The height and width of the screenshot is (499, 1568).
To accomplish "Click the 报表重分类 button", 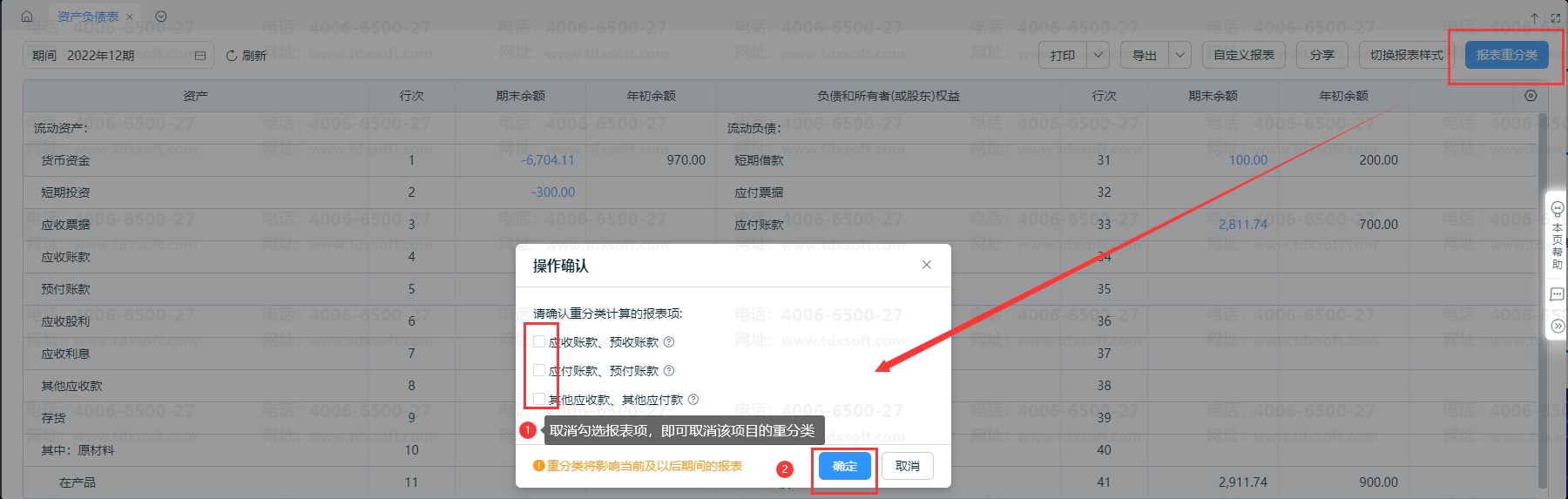I will click(1507, 55).
